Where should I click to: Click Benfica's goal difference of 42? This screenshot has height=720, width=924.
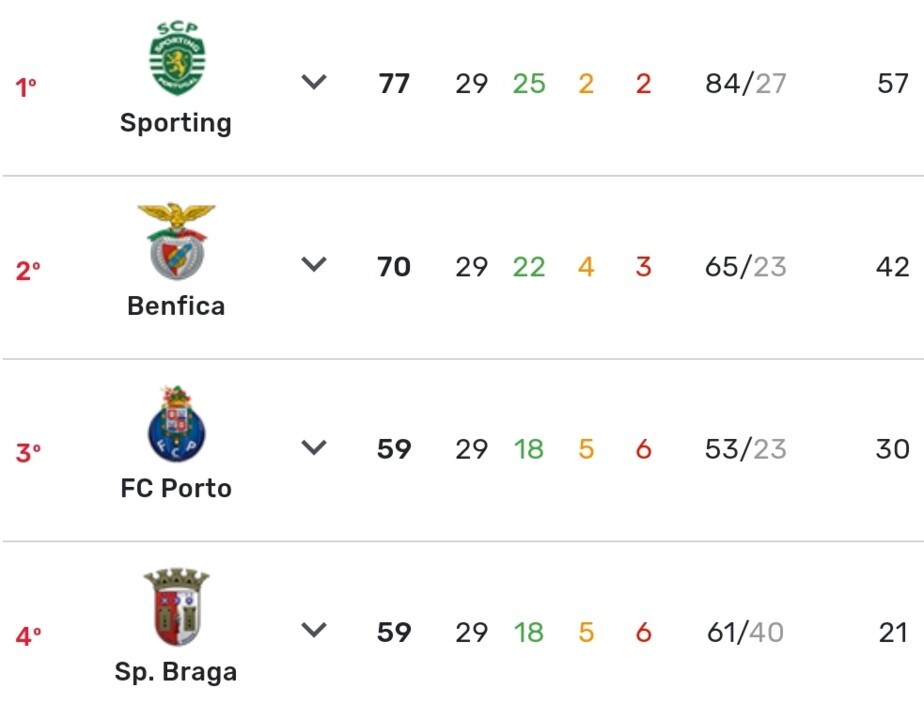click(x=892, y=267)
